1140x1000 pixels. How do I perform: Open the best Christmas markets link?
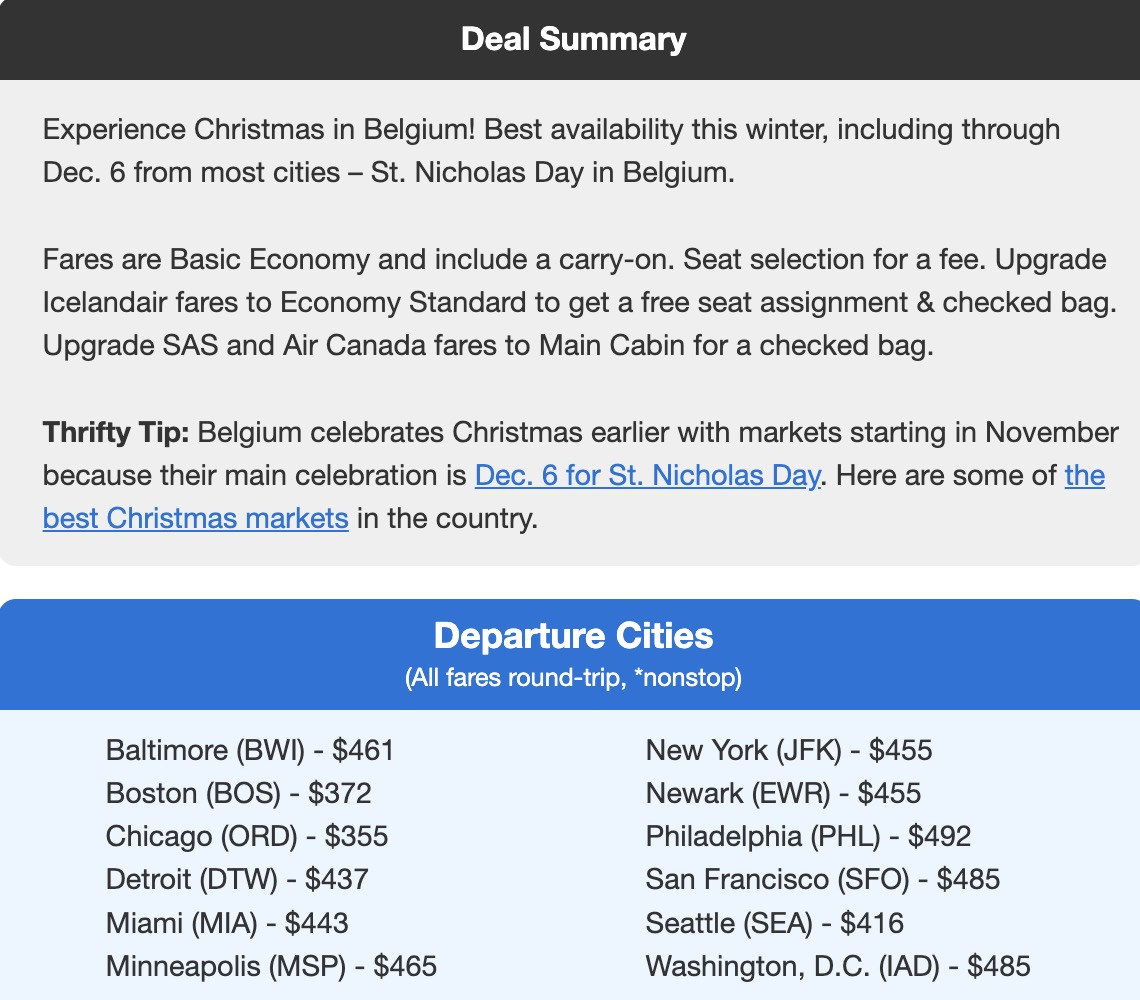[x=195, y=519]
